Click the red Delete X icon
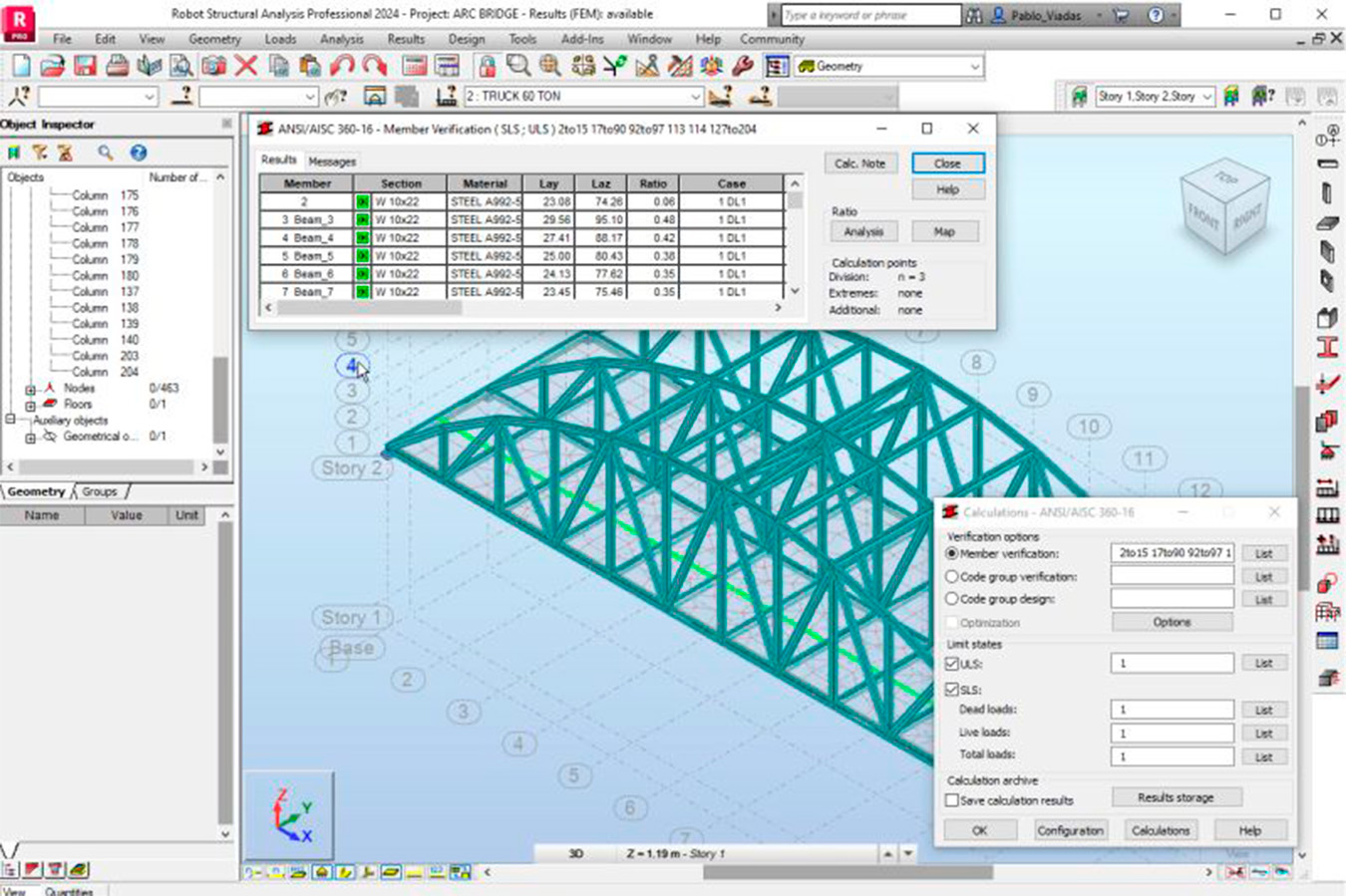The height and width of the screenshot is (896, 1346). pos(246,67)
